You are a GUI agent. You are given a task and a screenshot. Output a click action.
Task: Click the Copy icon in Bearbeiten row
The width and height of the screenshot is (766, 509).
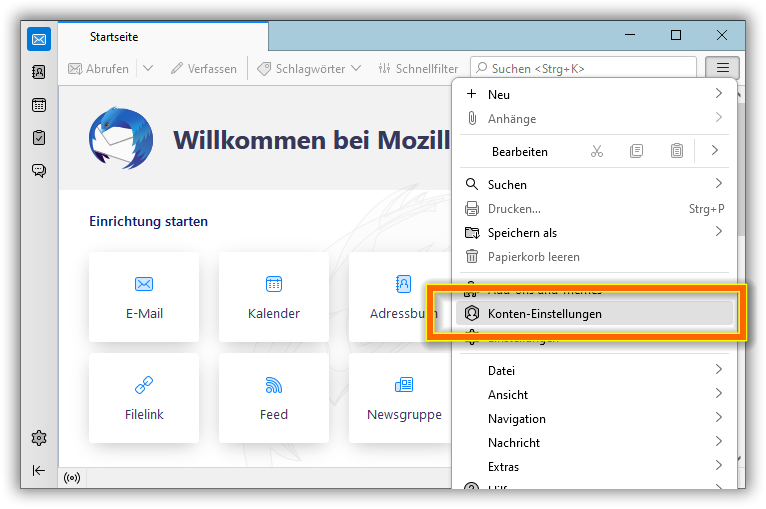click(637, 151)
